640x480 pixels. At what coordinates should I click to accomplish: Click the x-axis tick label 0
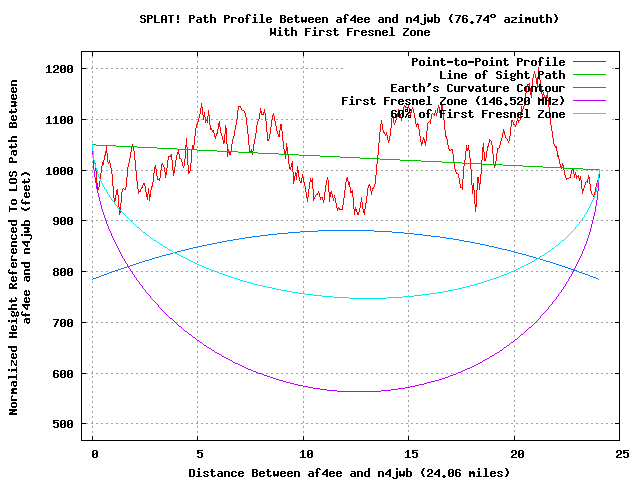(x=95, y=454)
